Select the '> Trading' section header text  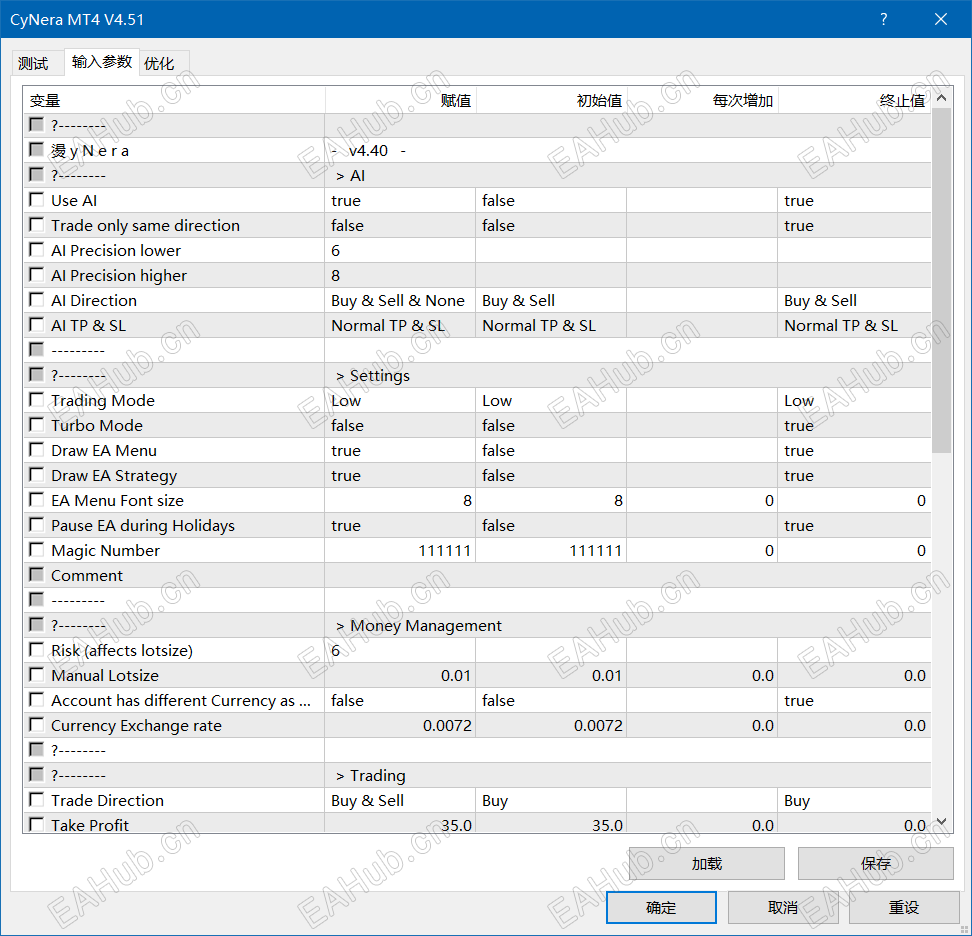point(371,775)
